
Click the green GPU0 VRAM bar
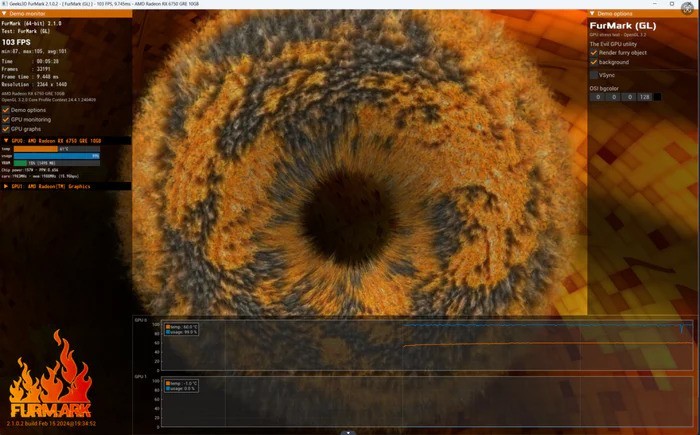(20, 163)
